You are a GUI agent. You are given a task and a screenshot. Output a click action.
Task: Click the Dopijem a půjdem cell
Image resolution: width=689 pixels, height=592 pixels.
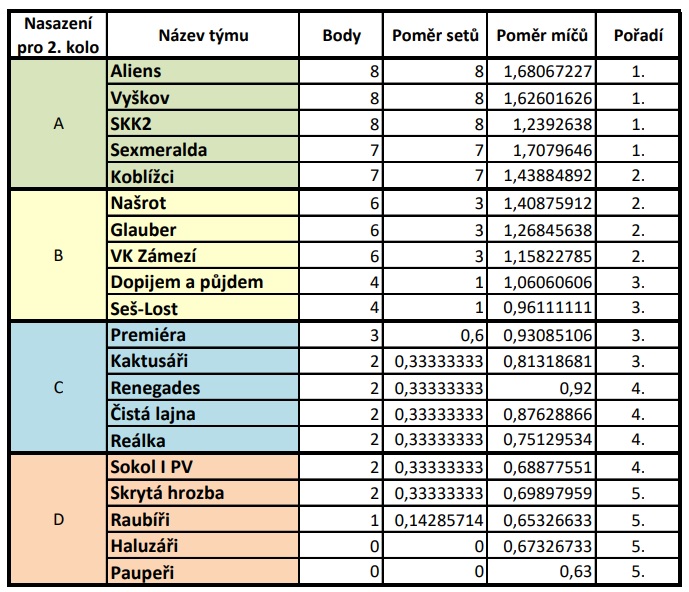(x=203, y=282)
